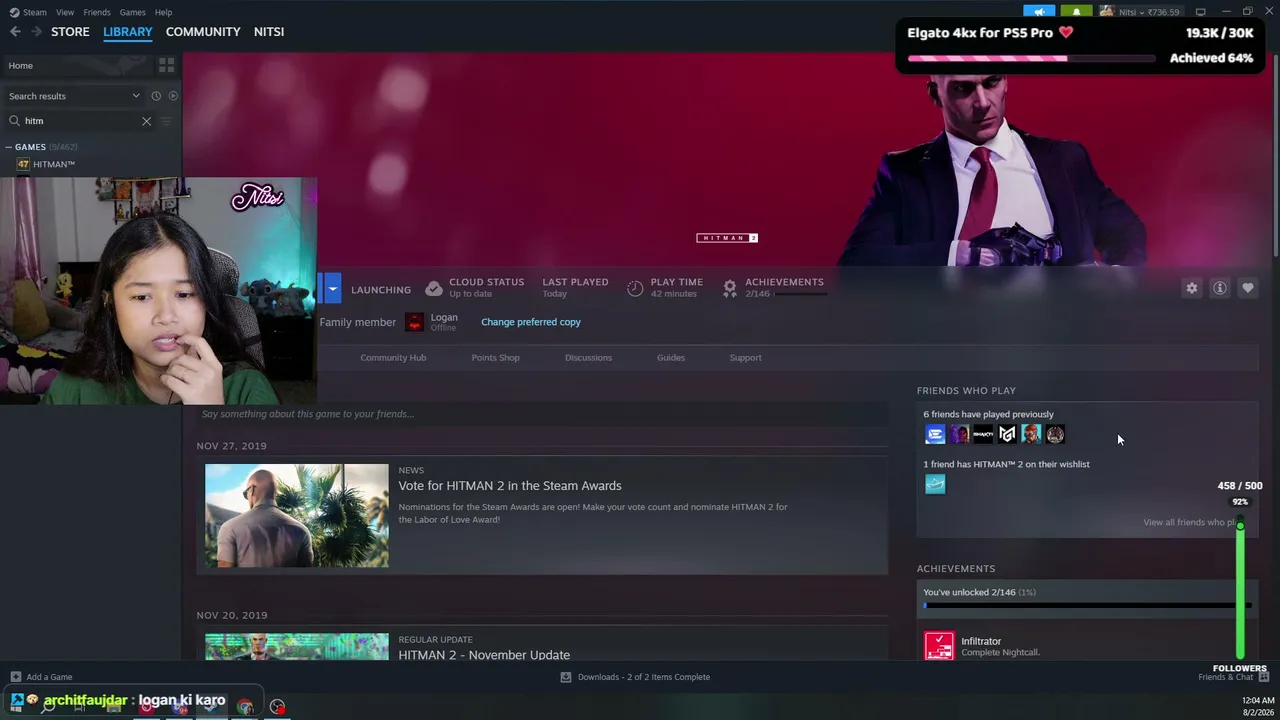Image resolution: width=1280 pixels, height=720 pixels.
Task: Open the Steam menu
Action: click(x=35, y=12)
